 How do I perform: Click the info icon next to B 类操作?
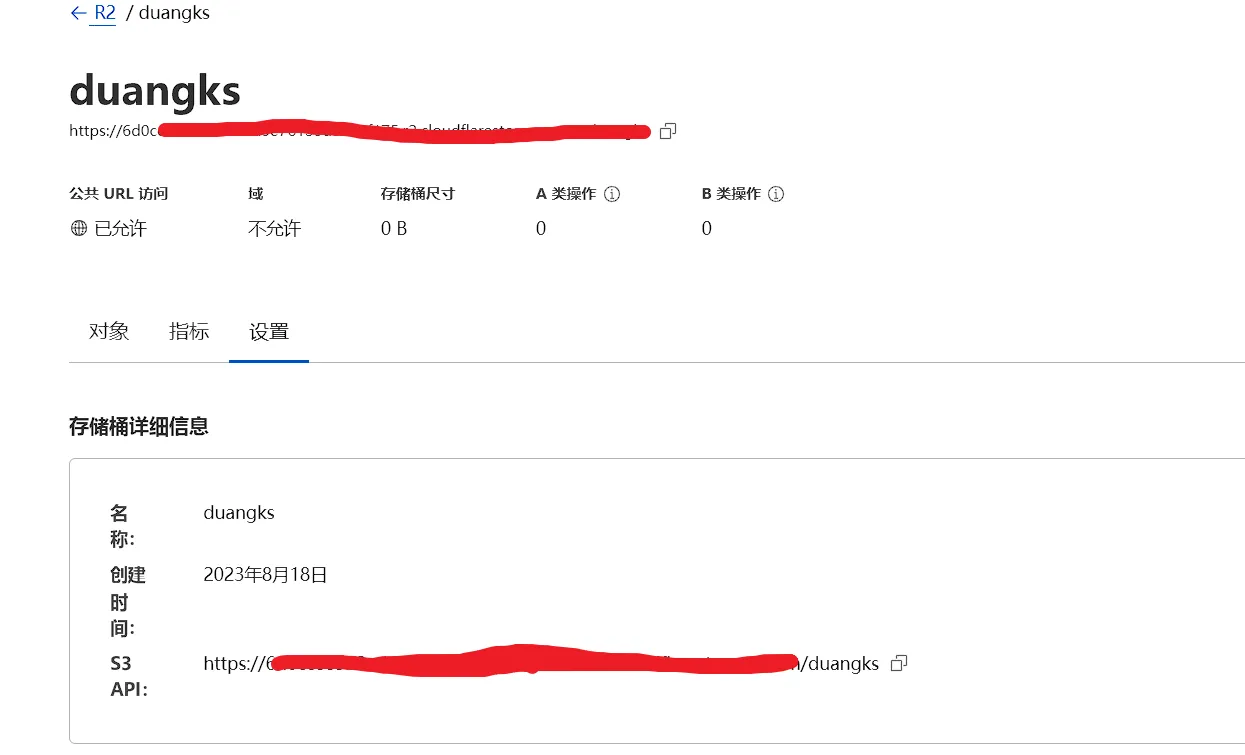[776, 194]
